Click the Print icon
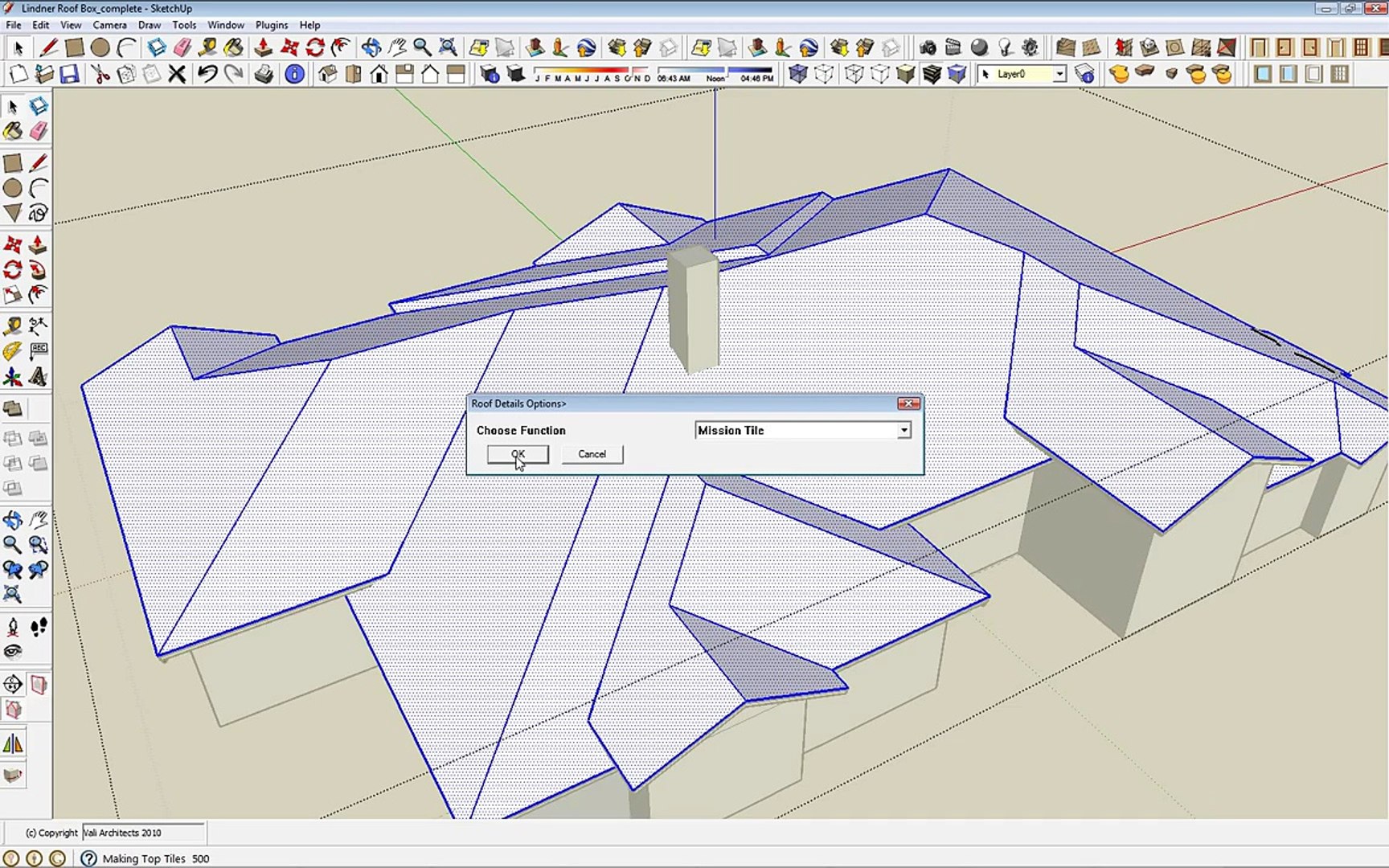The height and width of the screenshot is (868, 1389). [x=264, y=75]
